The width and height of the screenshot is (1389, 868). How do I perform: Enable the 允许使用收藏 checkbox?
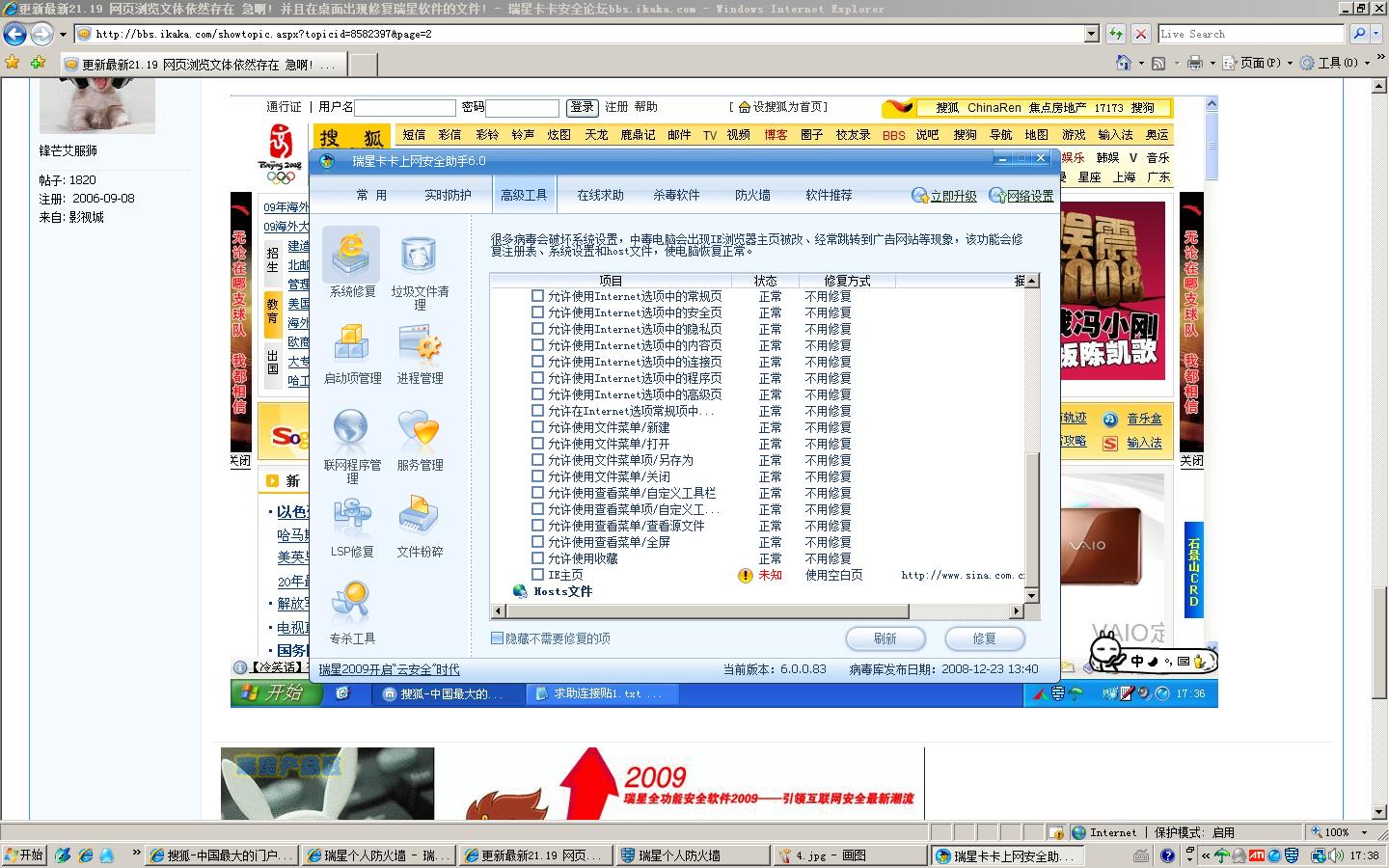pyautogui.click(x=538, y=558)
